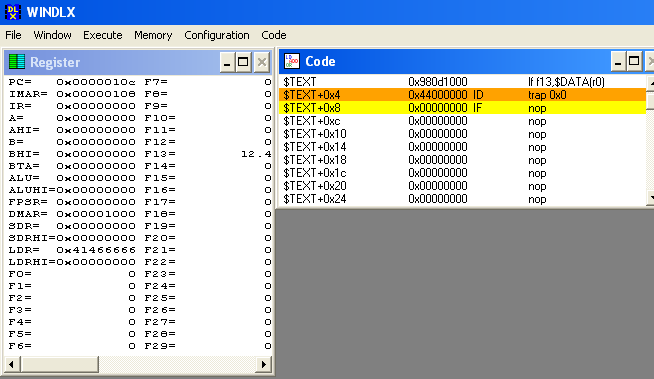This screenshot has width=654, height=379.
Task: Maximize the Register window
Action: tap(243, 62)
